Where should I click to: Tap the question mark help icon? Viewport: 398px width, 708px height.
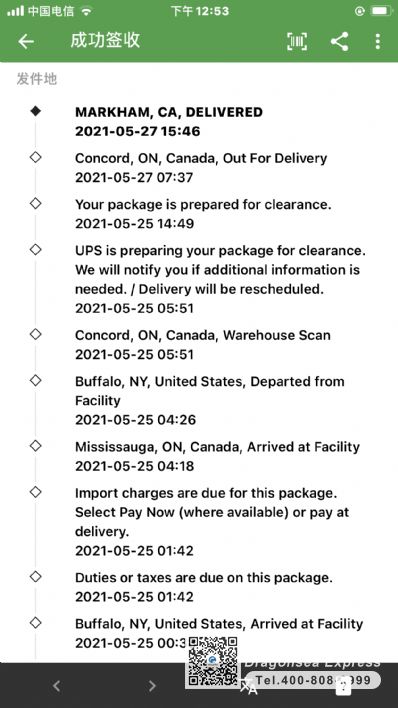(x=343, y=686)
